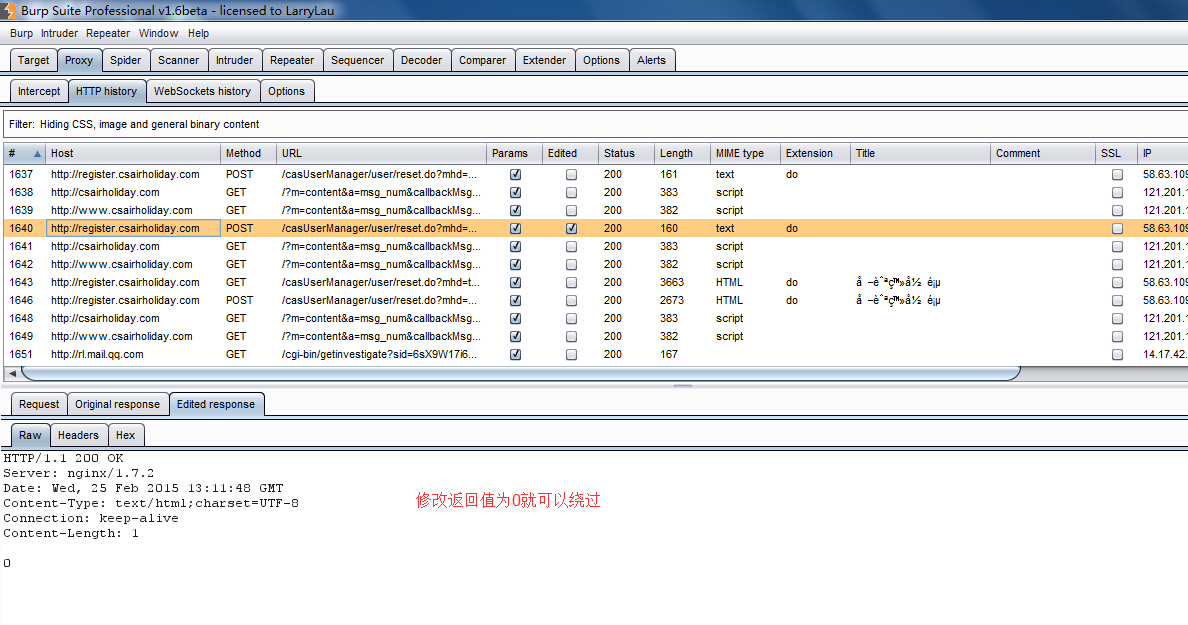Switch to Raw view
The width and height of the screenshot is (1188, 625).
pos(30,436)
